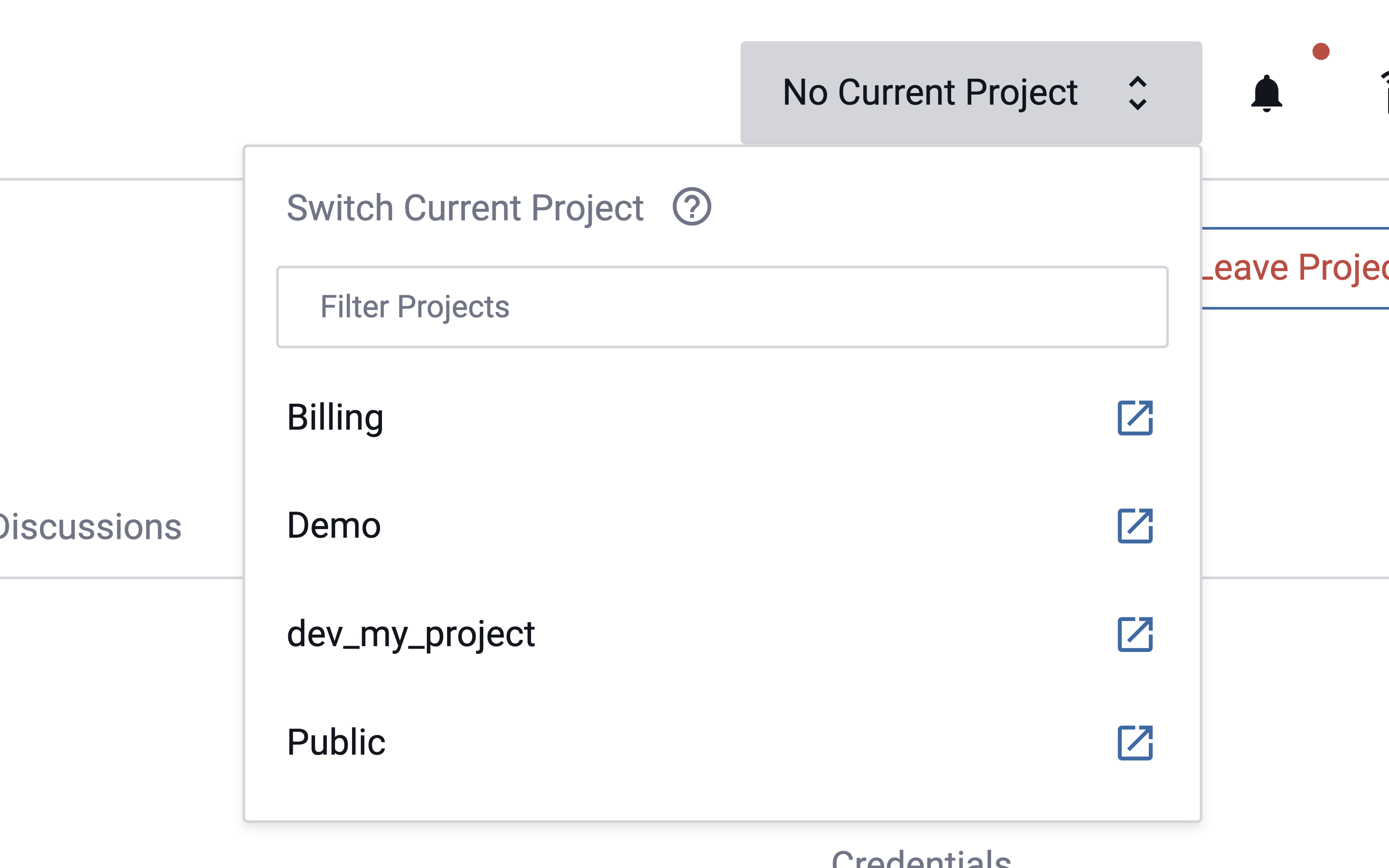The width and height of the screenshot is (1389, 868).
Task: Click the Discussions tab item
Action: pos(91,525)
